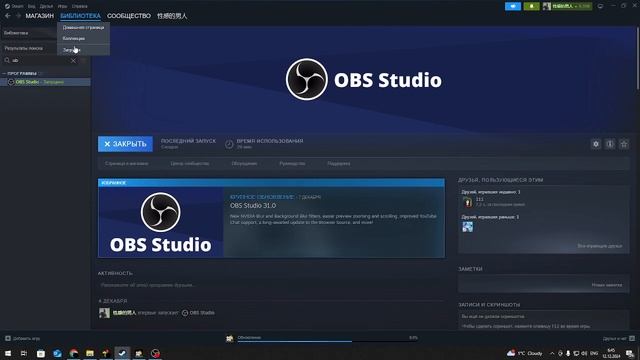
Task: Open Друзья и чат at bottom right
Action: 618,338
